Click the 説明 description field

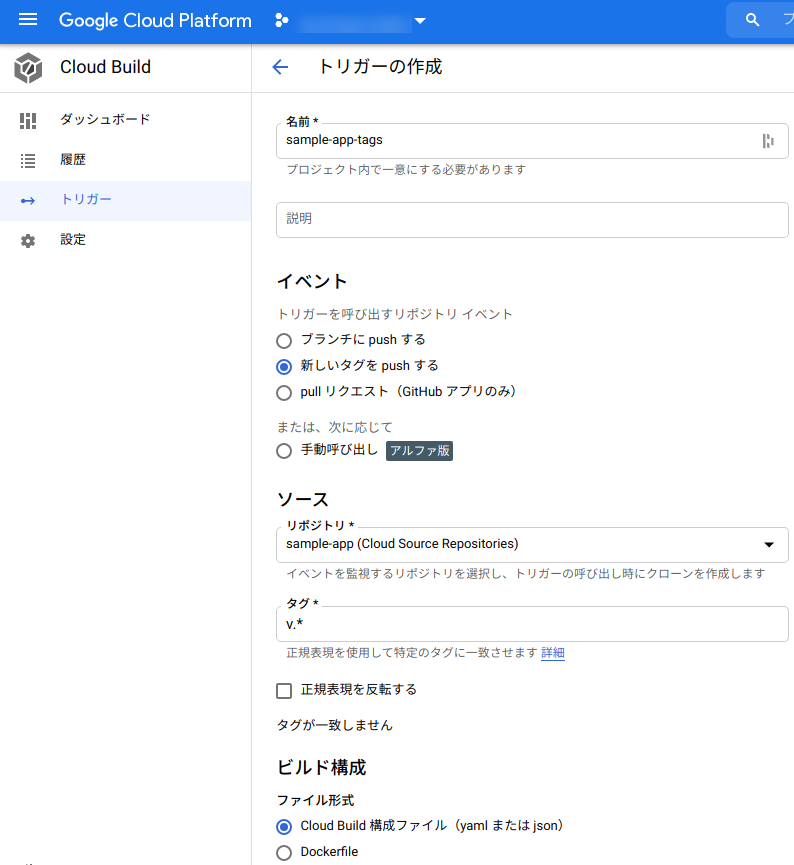click(532, 220)
